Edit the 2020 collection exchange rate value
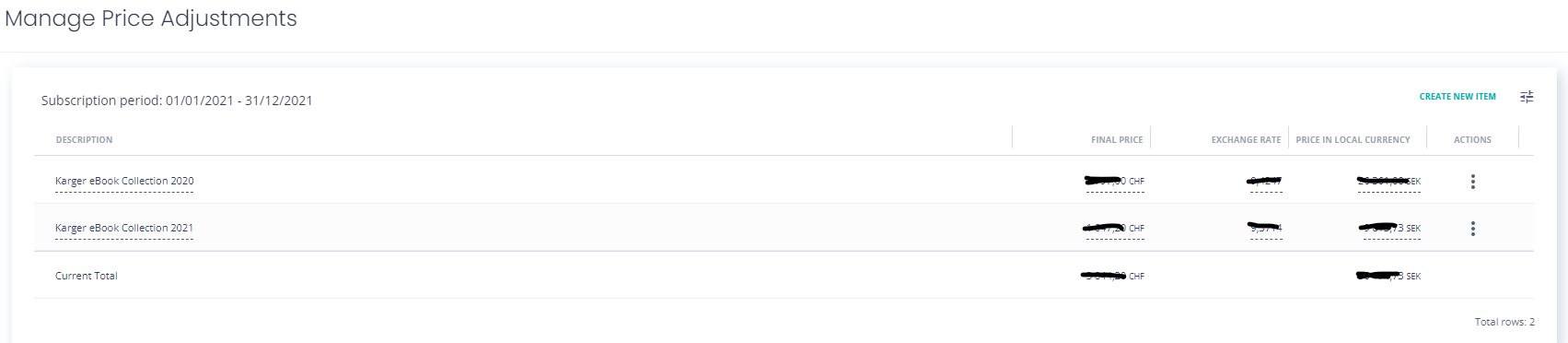This screenshot has height=343, width=1568. tap(1264, 182)
